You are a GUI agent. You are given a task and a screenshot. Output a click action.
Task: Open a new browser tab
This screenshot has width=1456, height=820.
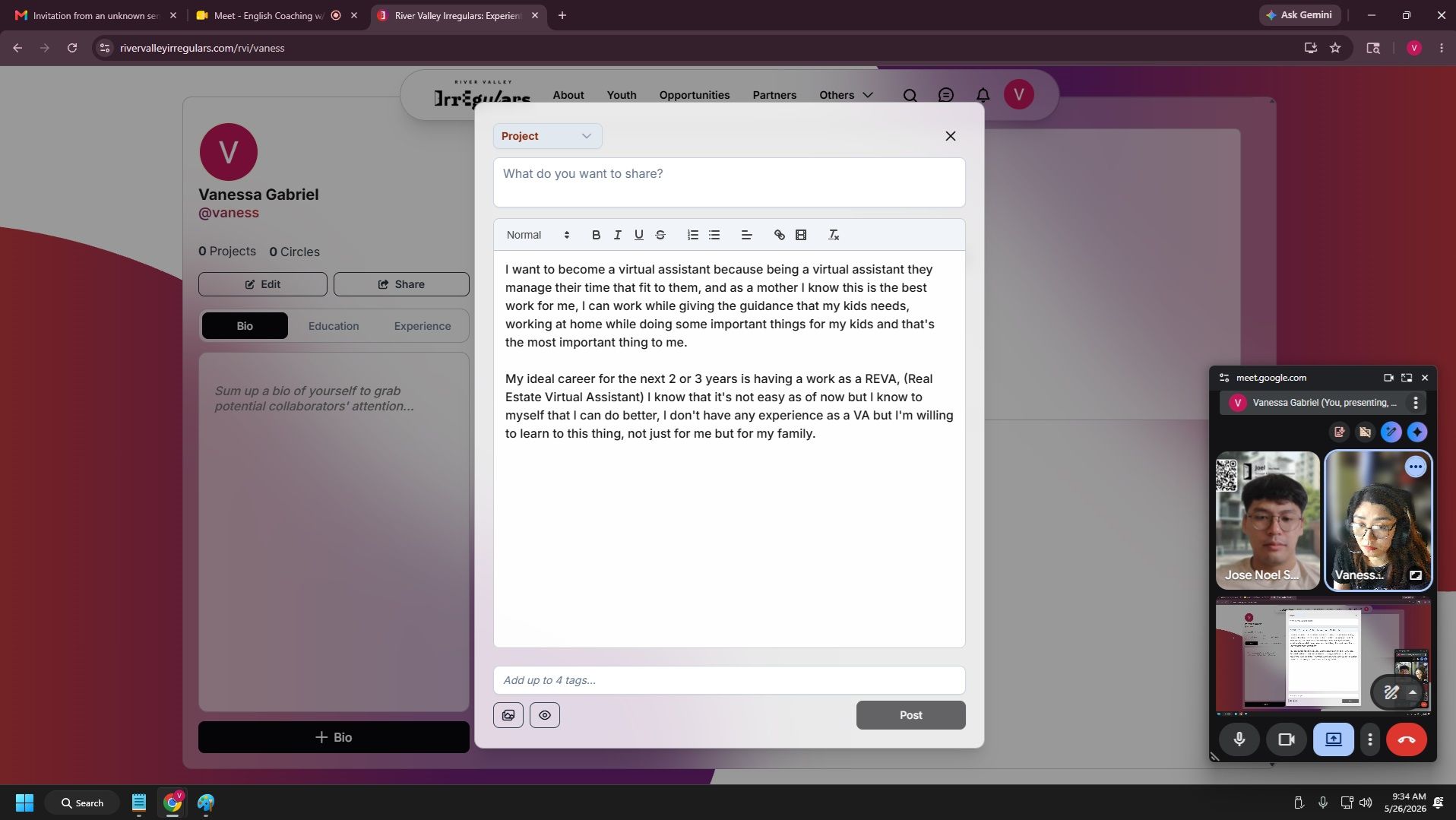tap(562, 15)
